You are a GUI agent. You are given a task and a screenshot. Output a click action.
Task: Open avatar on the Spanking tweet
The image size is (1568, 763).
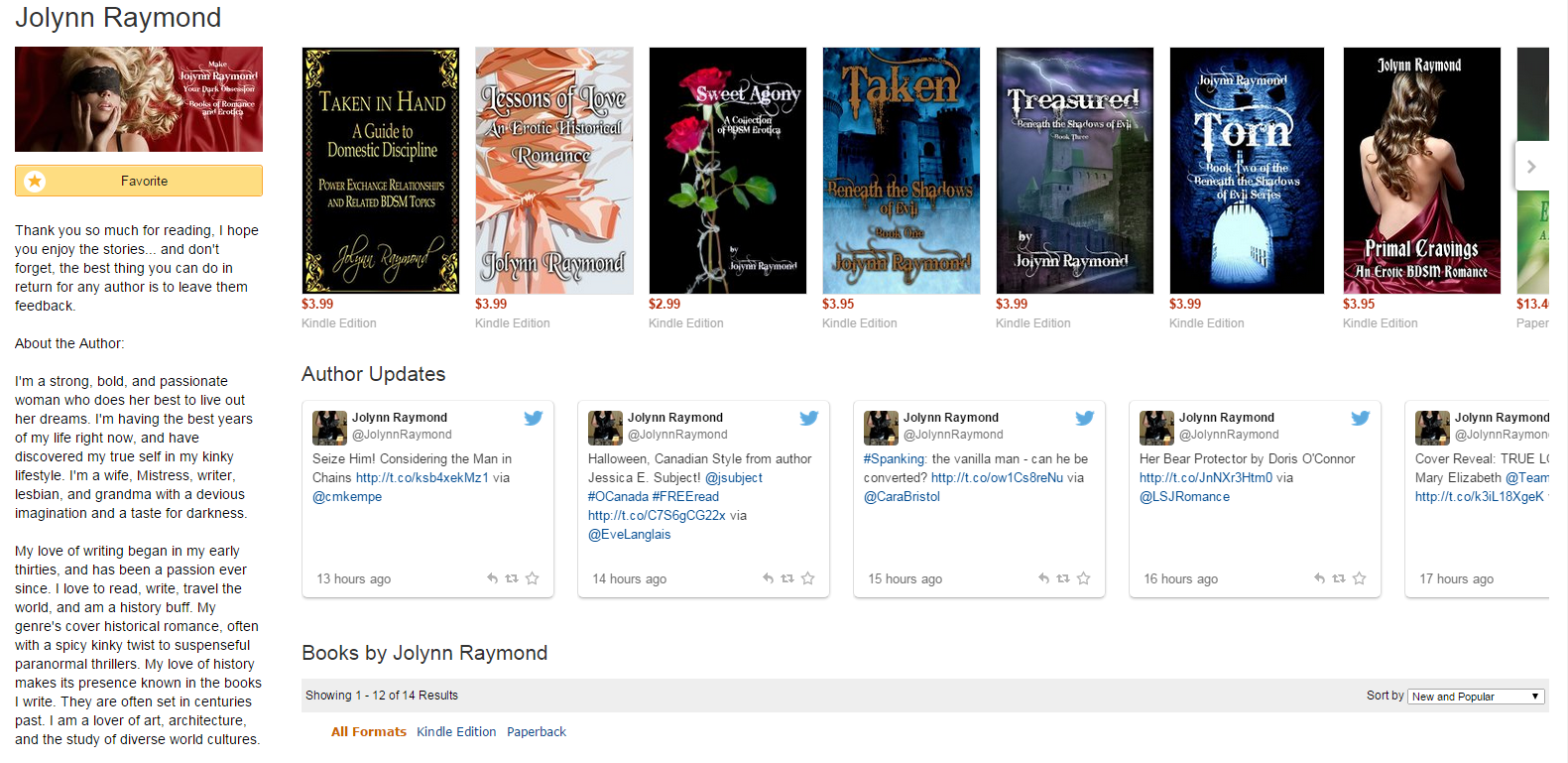[881, 428]
